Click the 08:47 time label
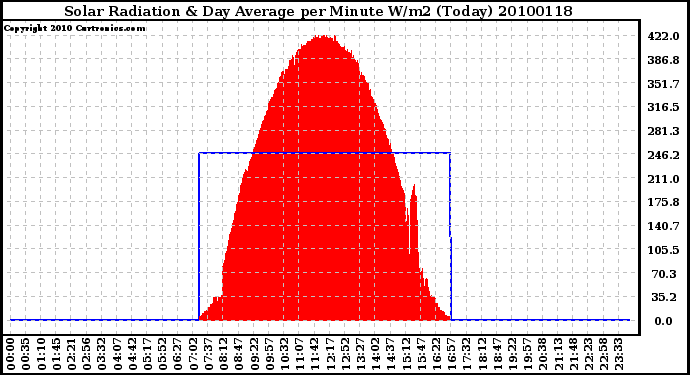Screen dimensions: 690x375 239,354
